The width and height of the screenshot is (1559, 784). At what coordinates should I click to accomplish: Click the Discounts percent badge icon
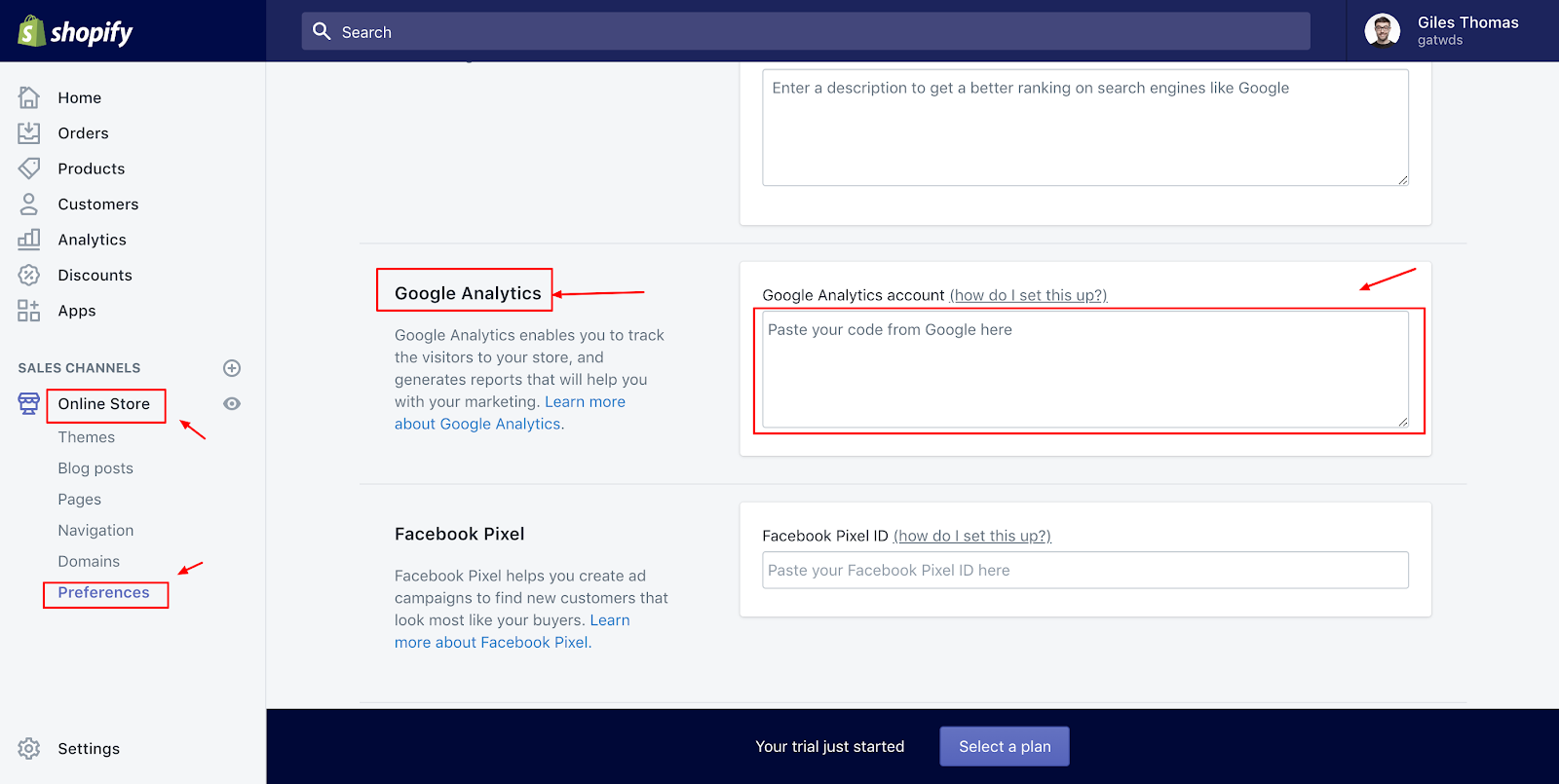(29, 275)
